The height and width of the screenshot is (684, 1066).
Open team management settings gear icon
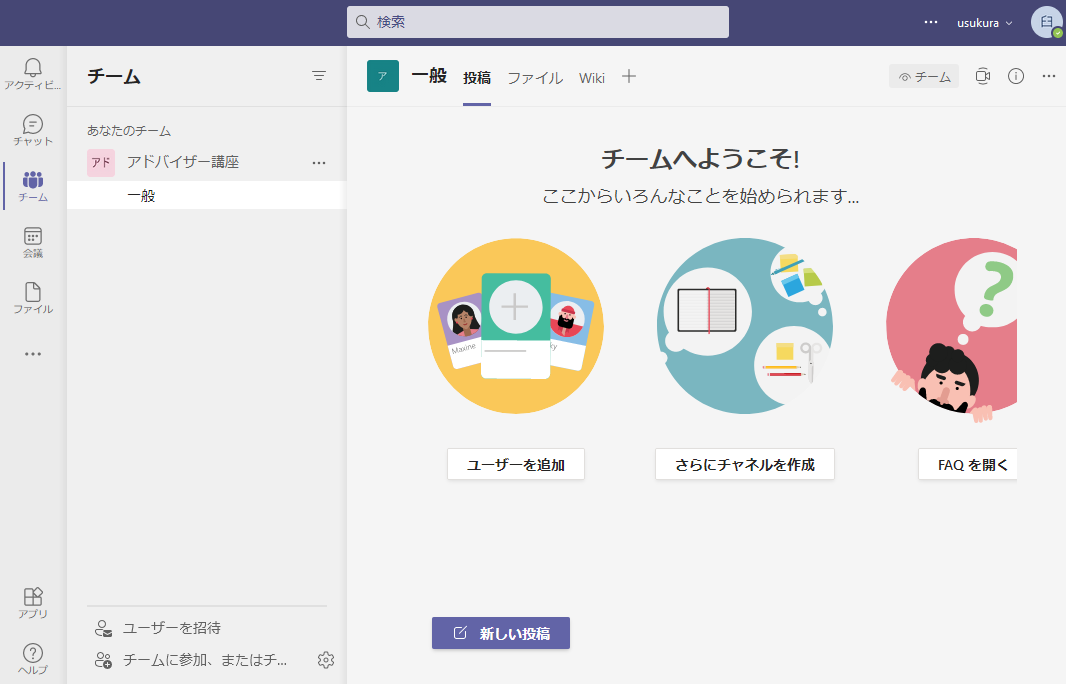pyautogui.click(x=325, y=660)
